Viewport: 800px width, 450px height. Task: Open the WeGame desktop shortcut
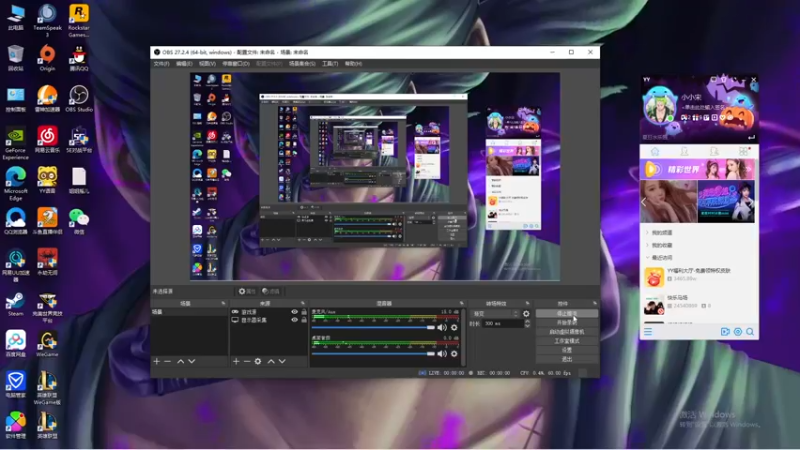pyautogui.click(x=47, y=343)
